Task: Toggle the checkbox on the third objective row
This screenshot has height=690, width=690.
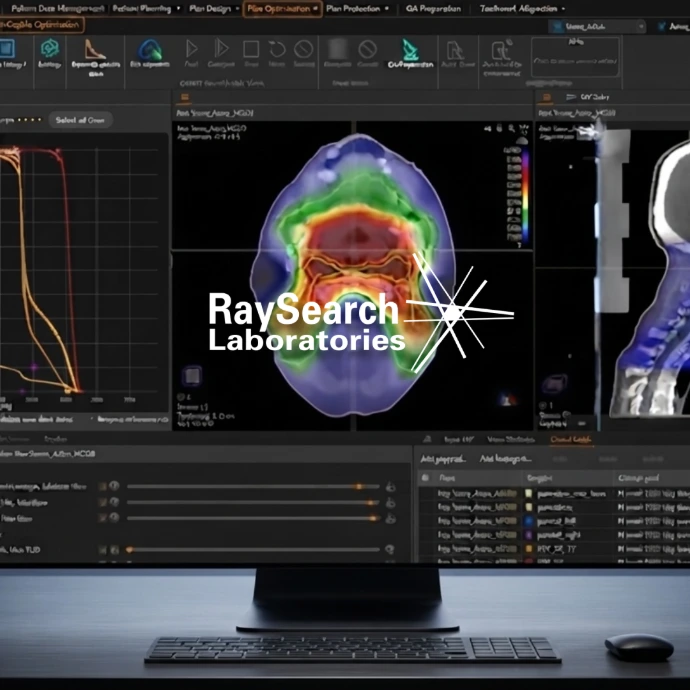Action: coord(103,518)
